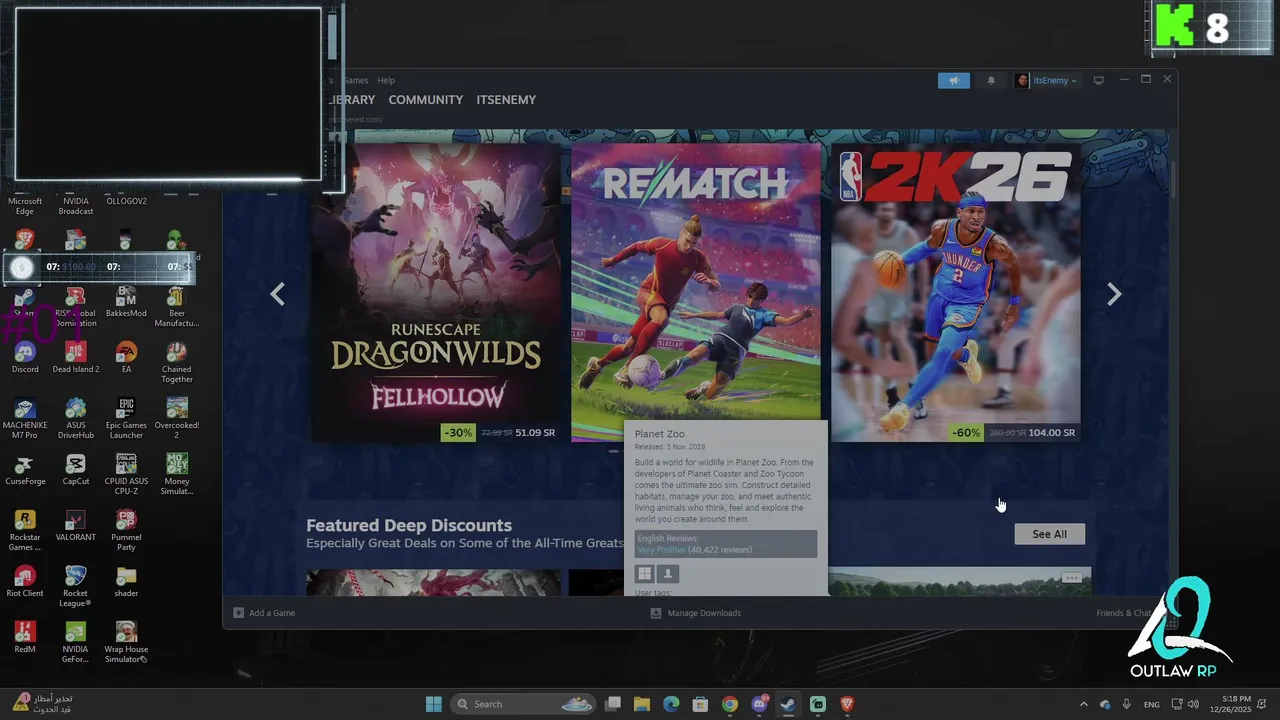
Task: Open Steam notifications bell
Action: click(991, 81)
